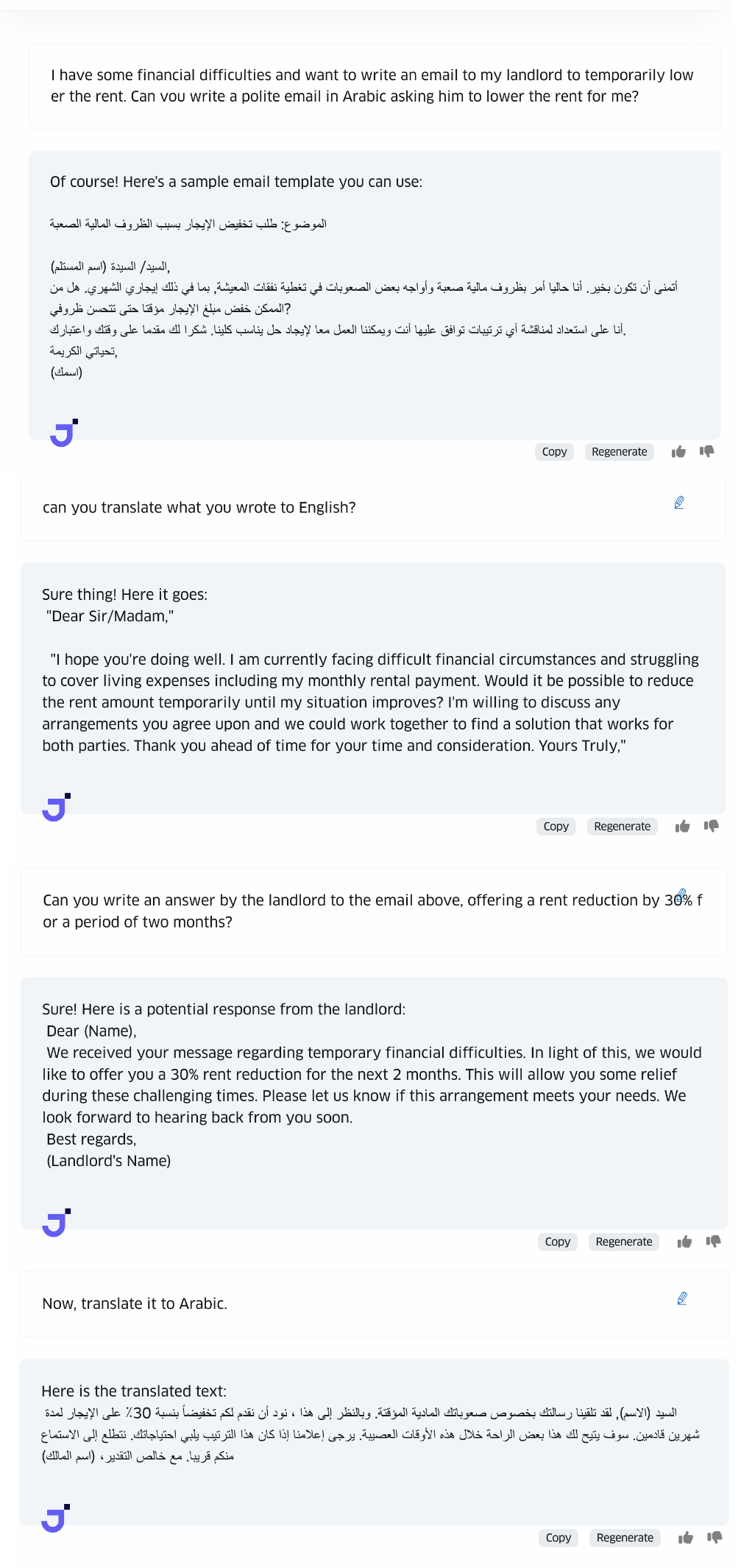
Task: Thumbs down the Arabic email template response
Action: coord(707,451)
